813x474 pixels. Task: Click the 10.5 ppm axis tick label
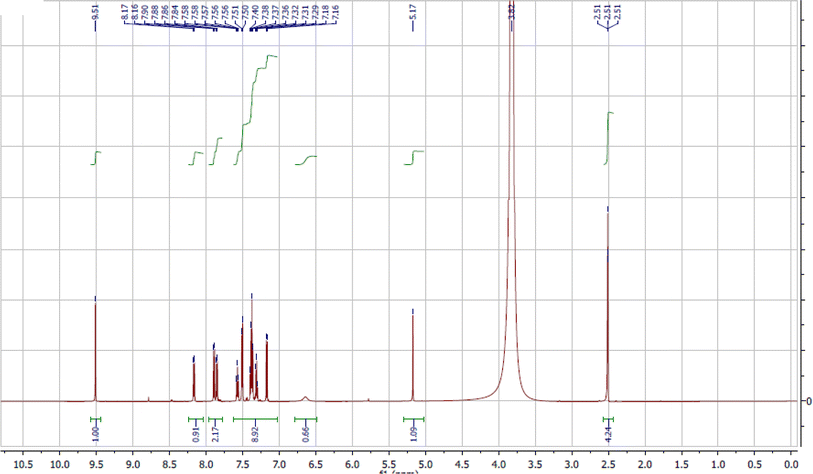23,464
